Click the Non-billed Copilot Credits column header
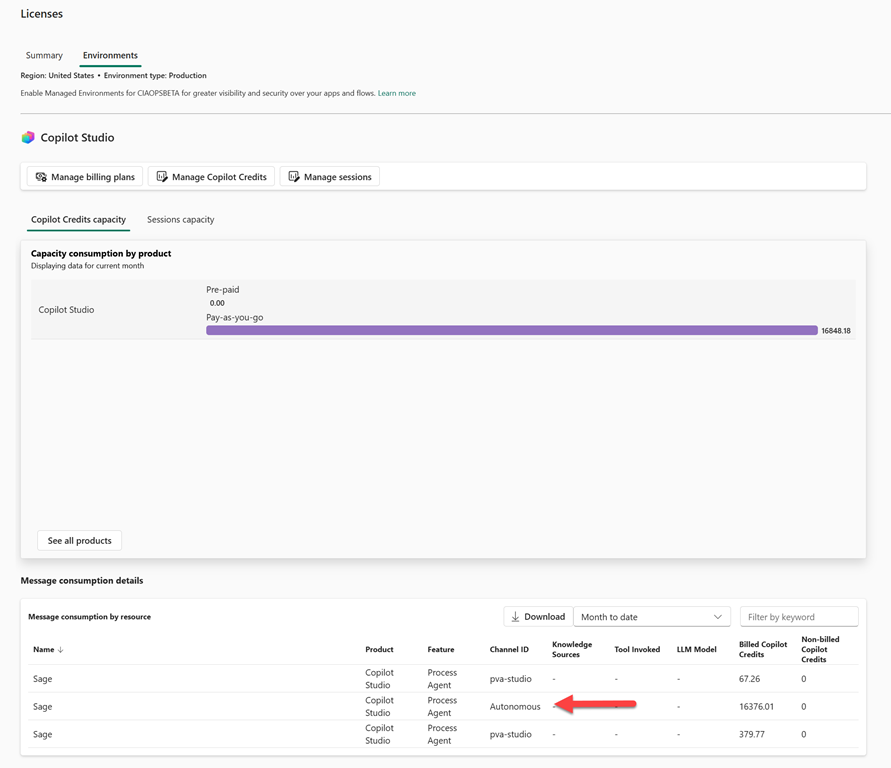The width and height of the screenshot is (891, 768). click(x=820, y=649)
